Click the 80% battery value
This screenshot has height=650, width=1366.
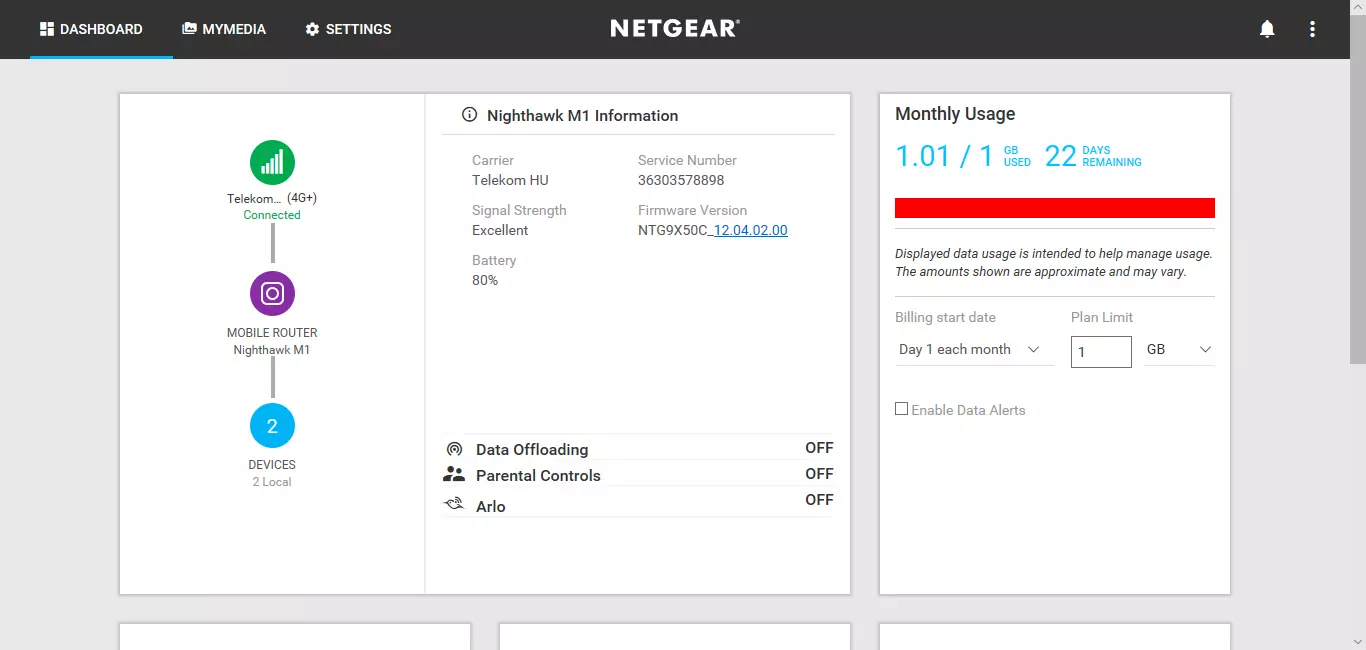tap(485, 280)
